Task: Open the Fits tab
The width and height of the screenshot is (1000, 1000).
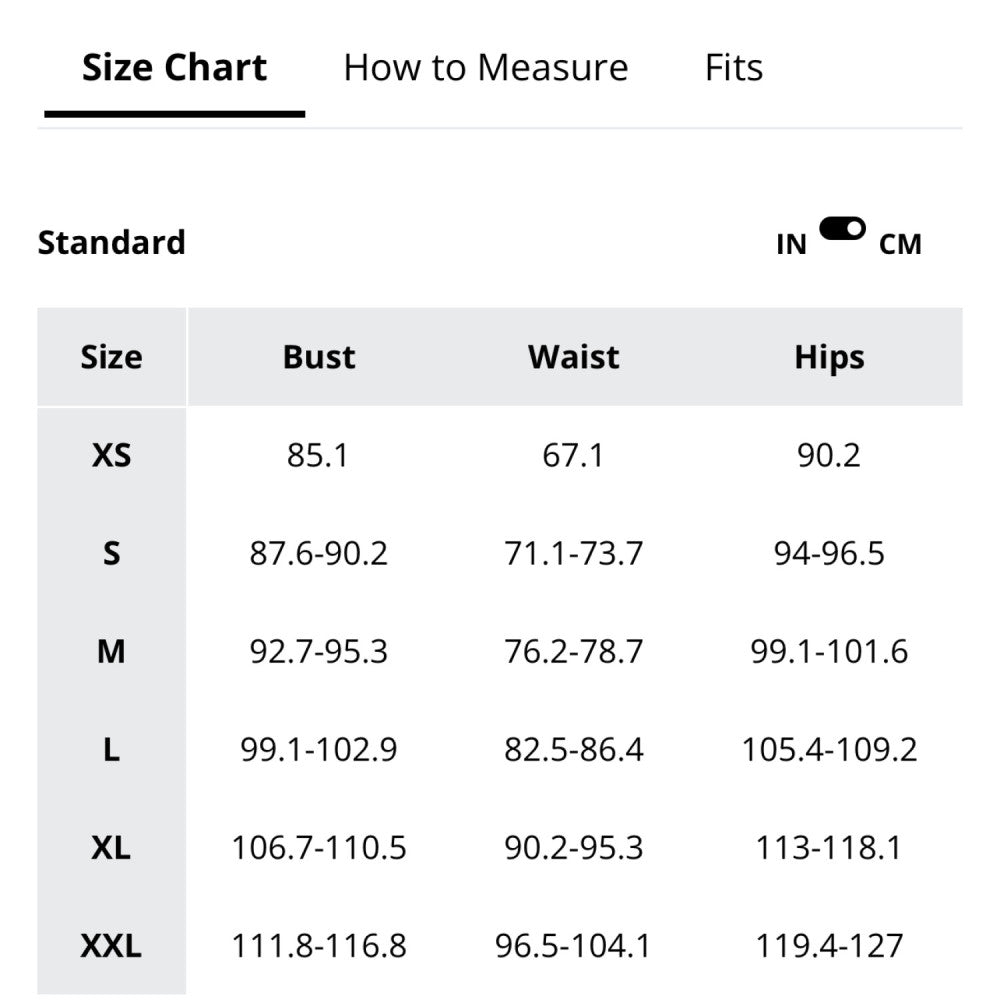Action: point(733,68)
